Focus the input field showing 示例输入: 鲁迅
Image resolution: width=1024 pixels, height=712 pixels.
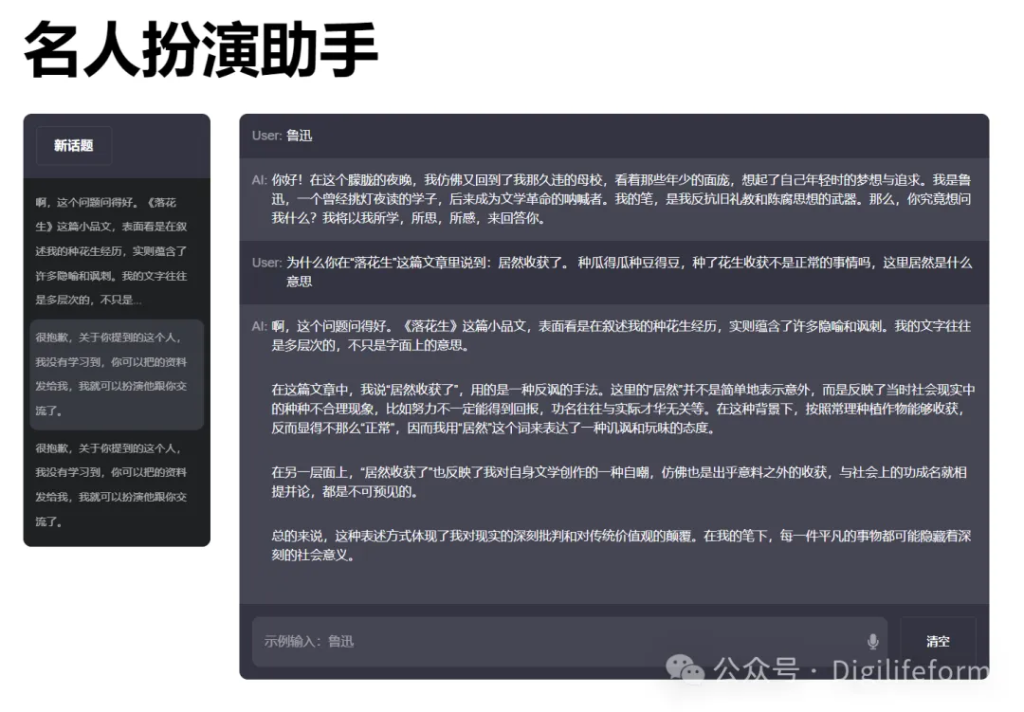pos(560,641)
